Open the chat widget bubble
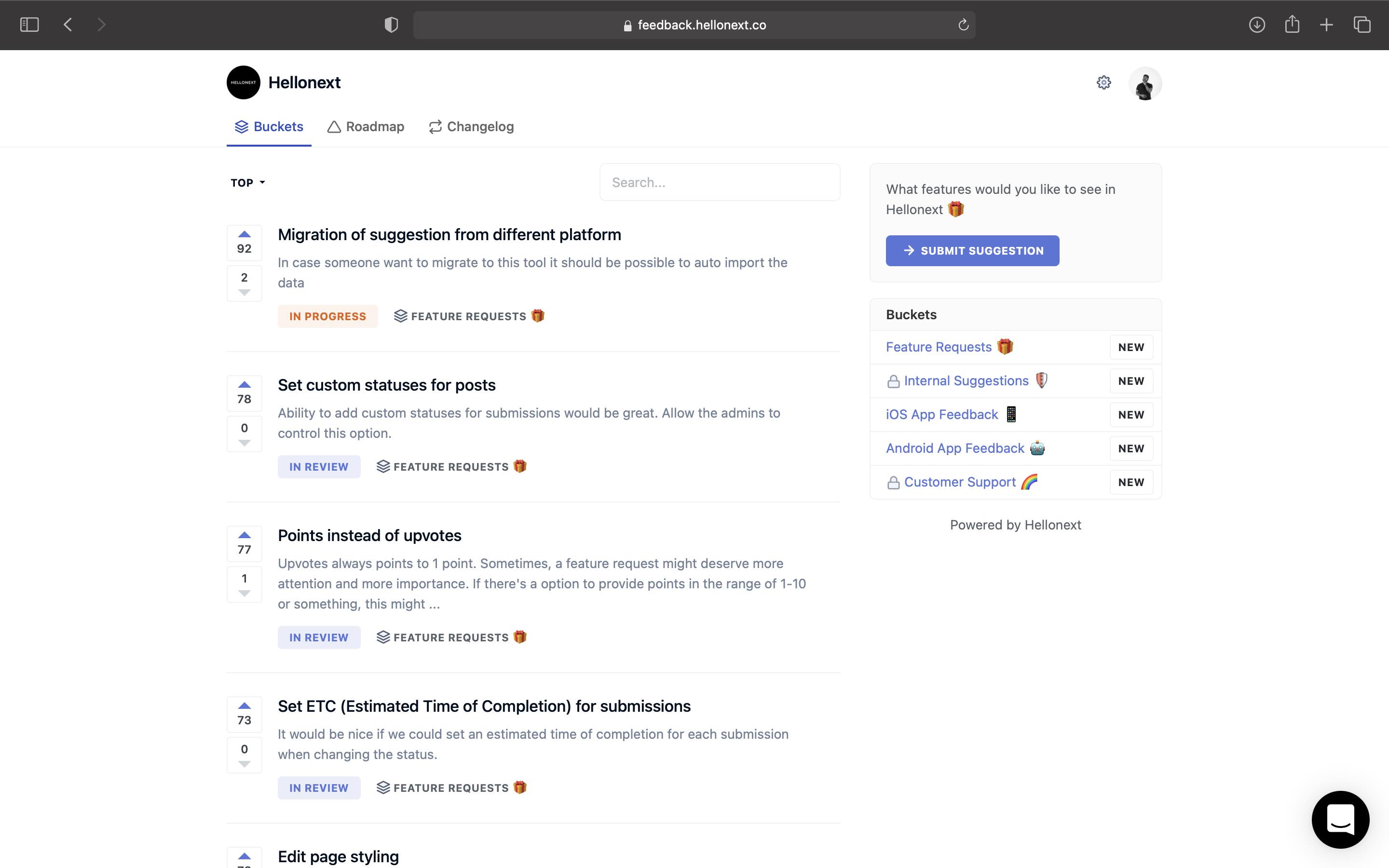Screen dimensions: 1389x868 point(1341,819)
